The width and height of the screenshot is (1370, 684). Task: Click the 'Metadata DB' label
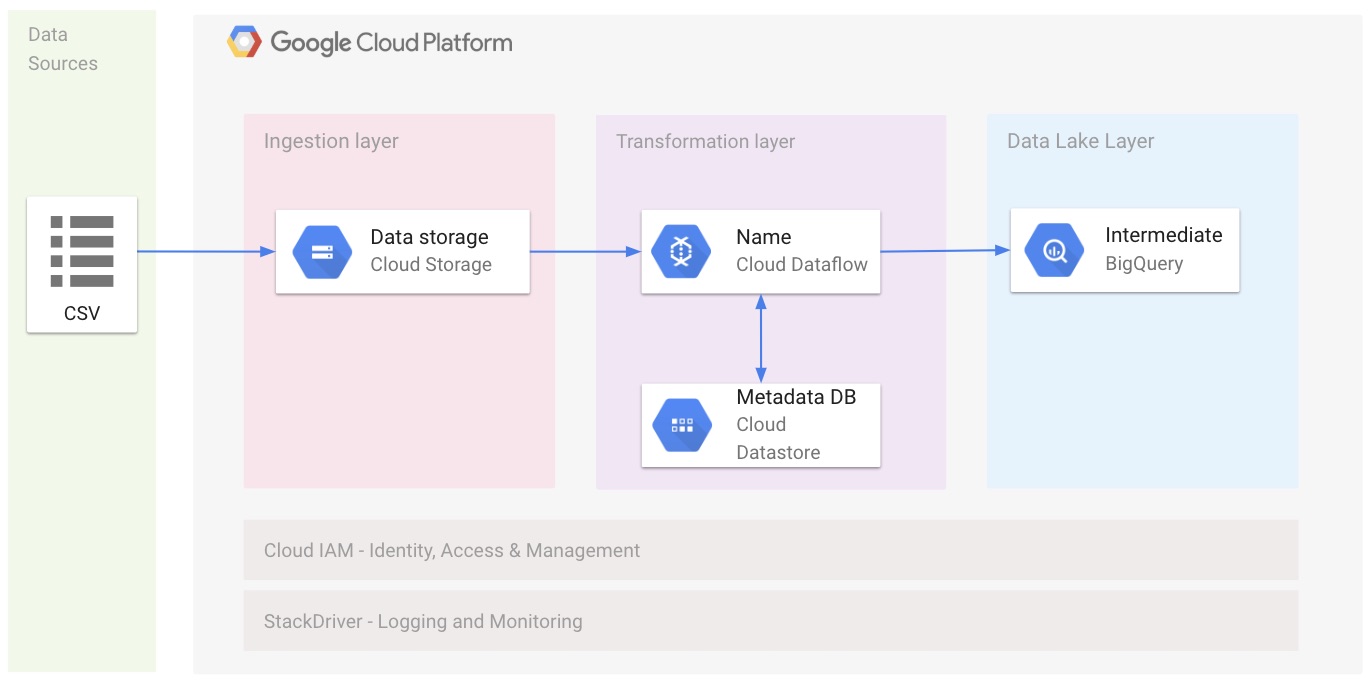pos(796,397)
